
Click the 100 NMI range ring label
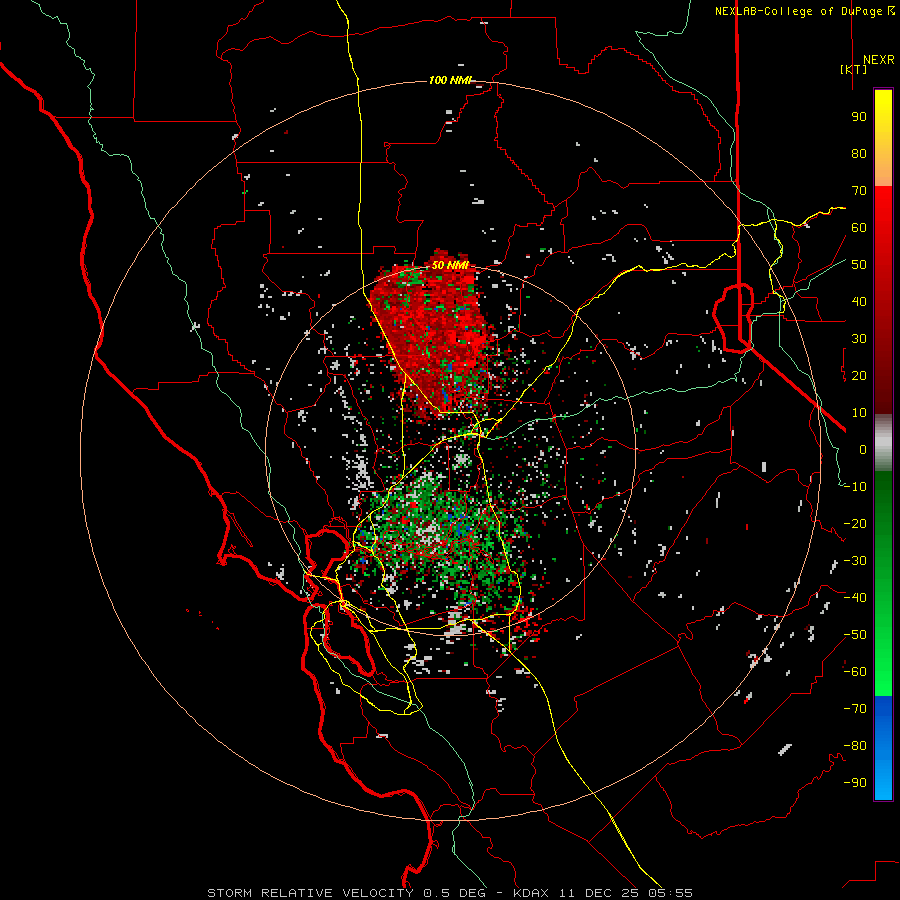450,80
